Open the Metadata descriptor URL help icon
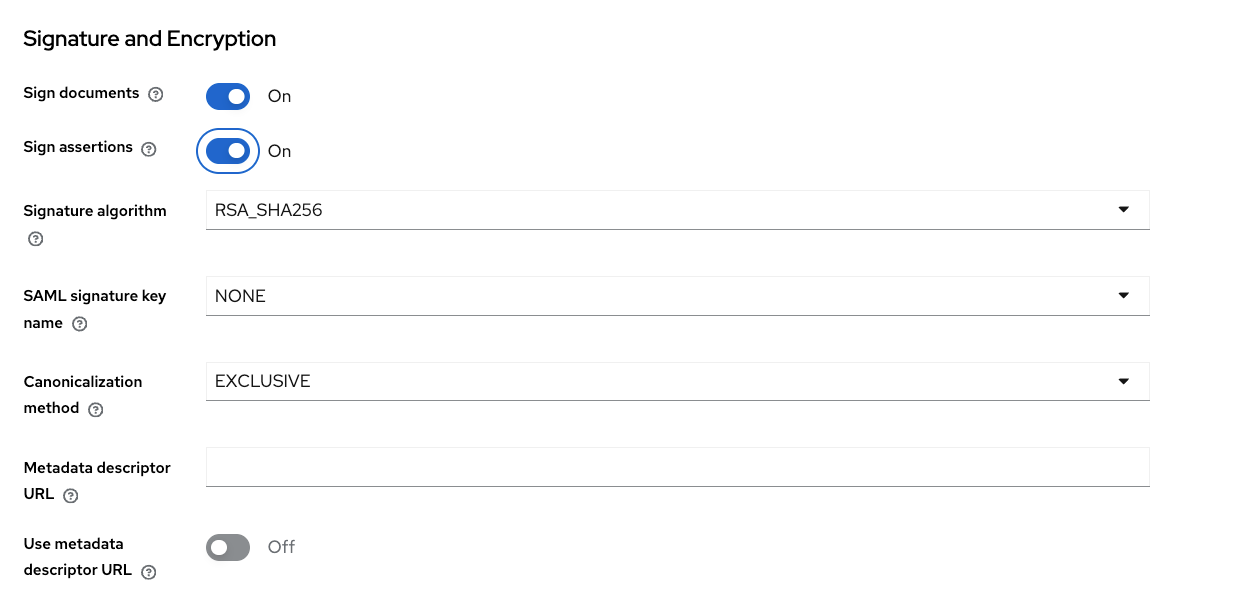The height and width of the screenshot is (611, 1244). 71,495
